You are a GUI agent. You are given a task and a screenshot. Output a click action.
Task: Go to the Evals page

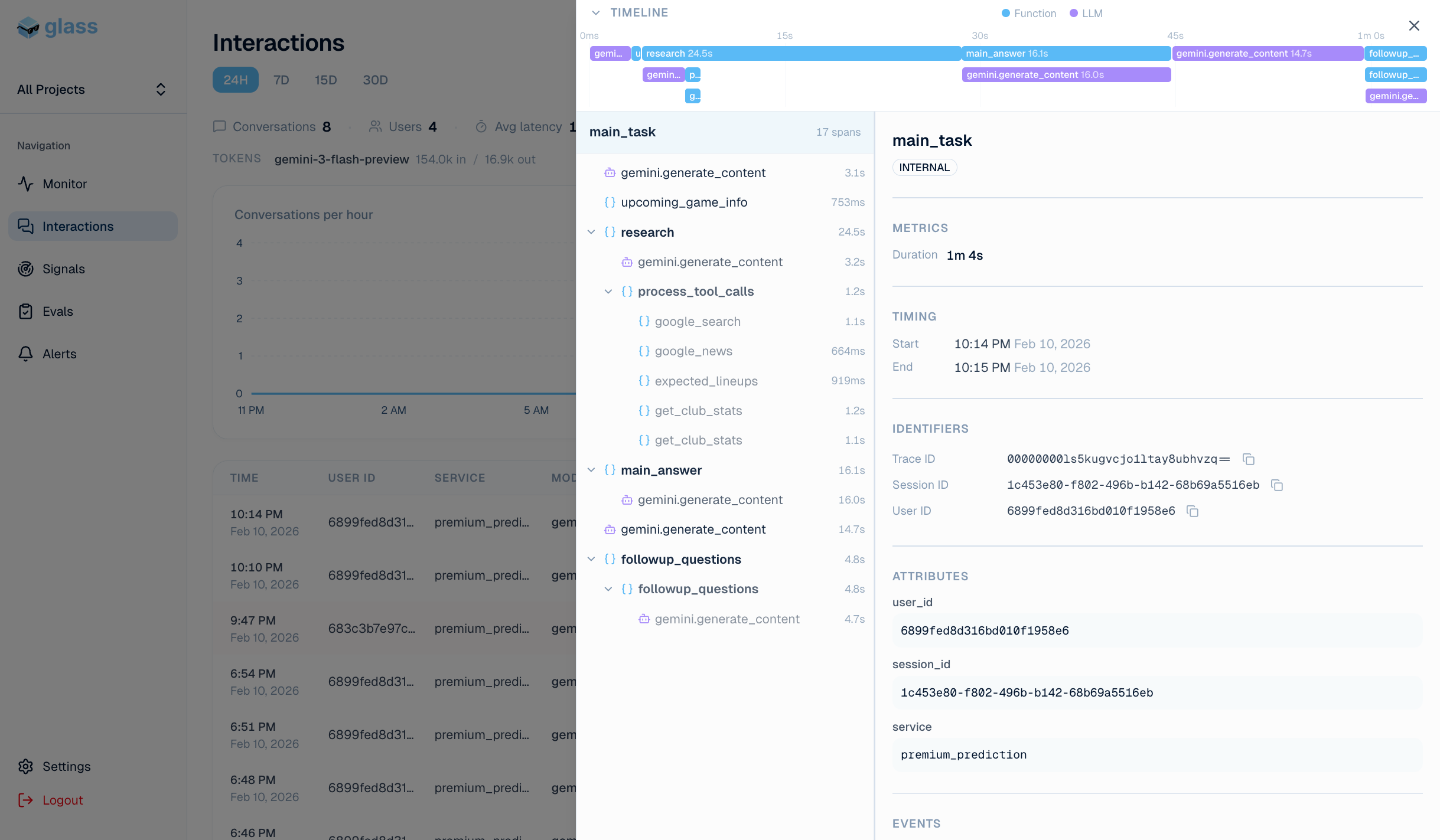[x=57, y=312]
